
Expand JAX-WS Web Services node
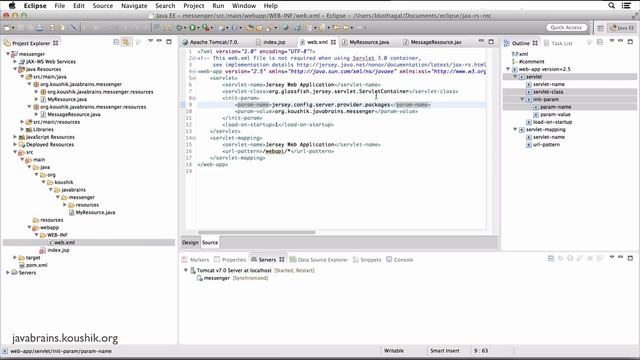click(15, 62)
